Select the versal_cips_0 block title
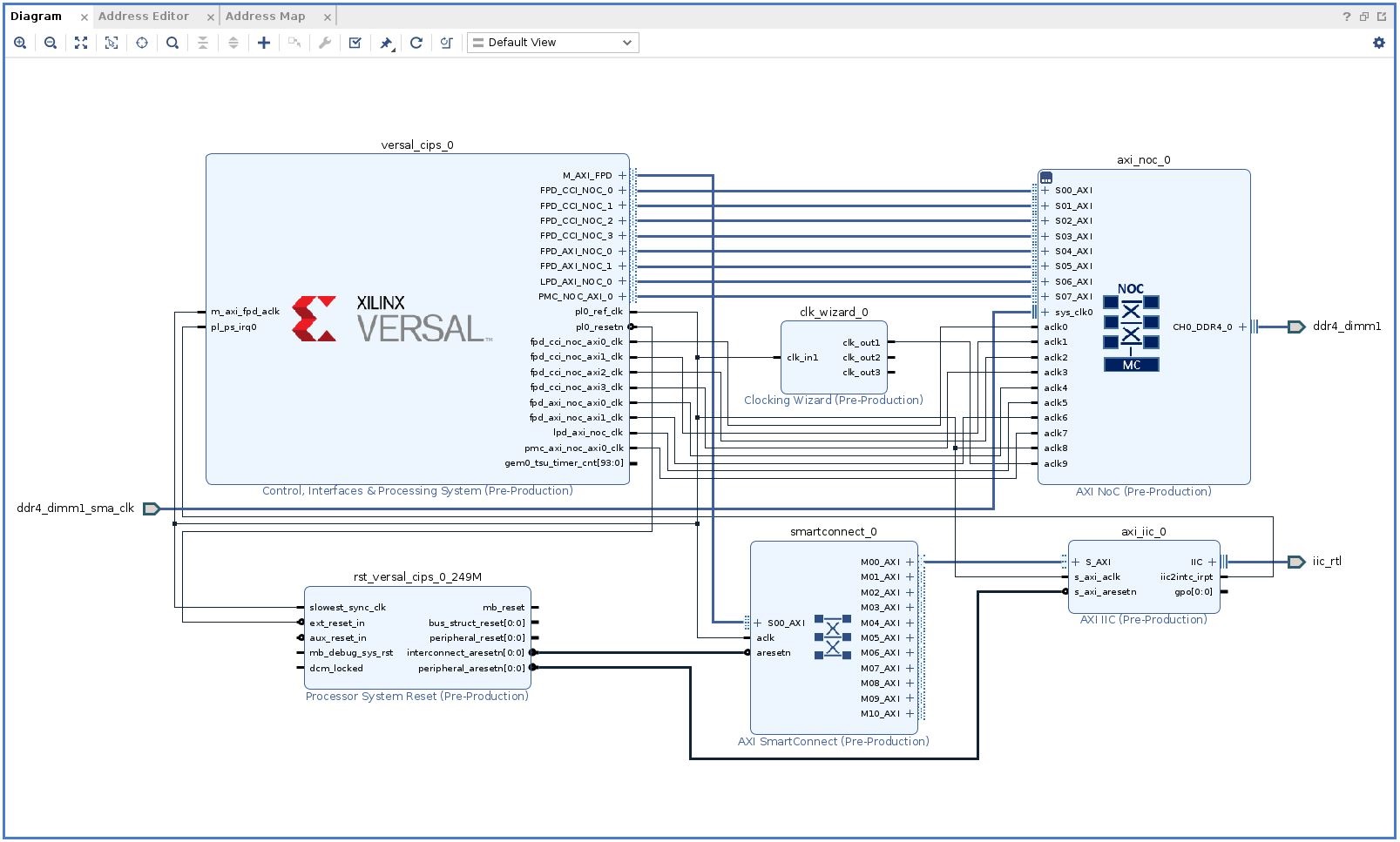 pyautogui.click(x=417, y=145)
